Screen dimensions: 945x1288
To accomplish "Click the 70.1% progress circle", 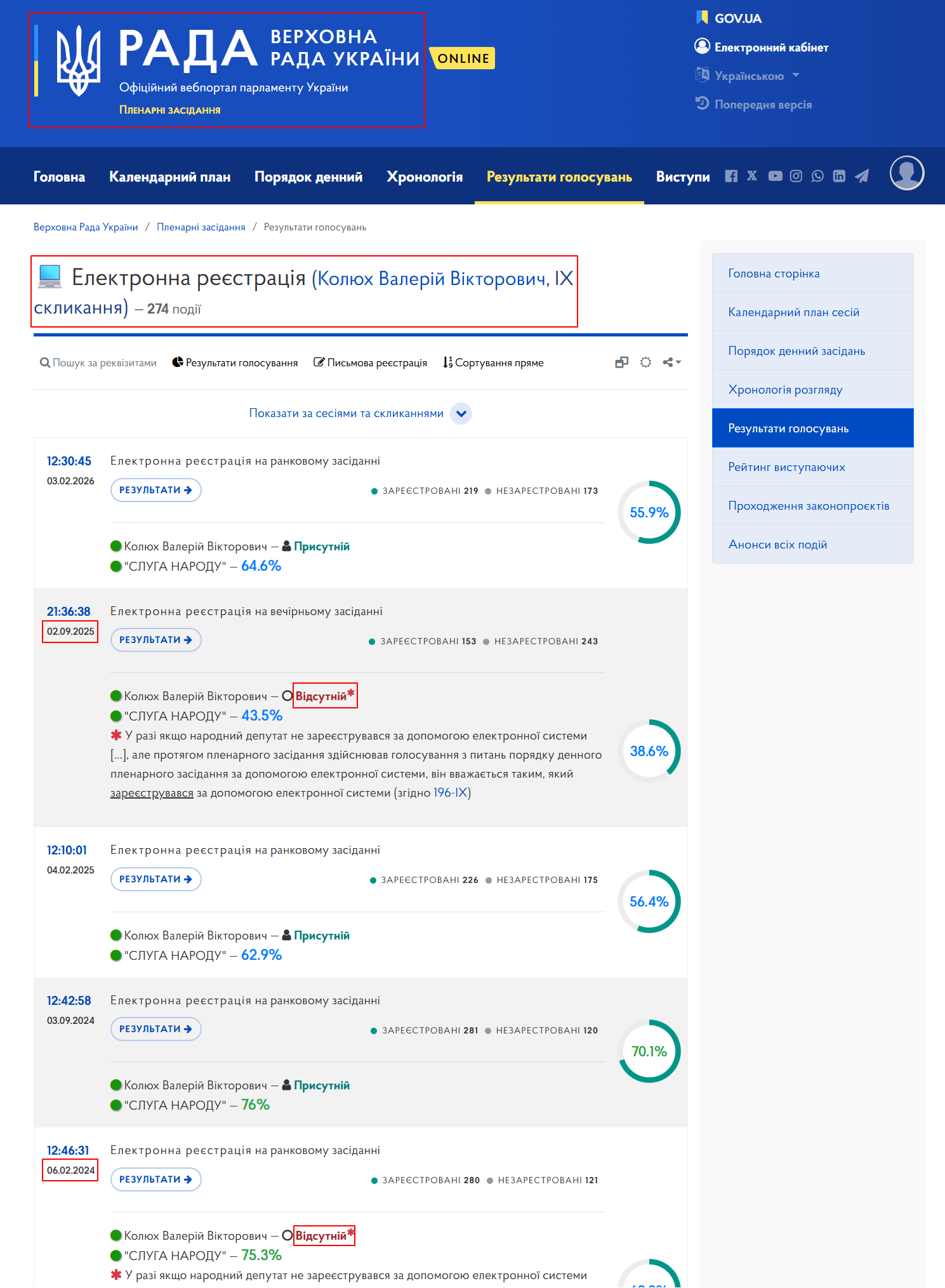I will tap(649, 1051).
